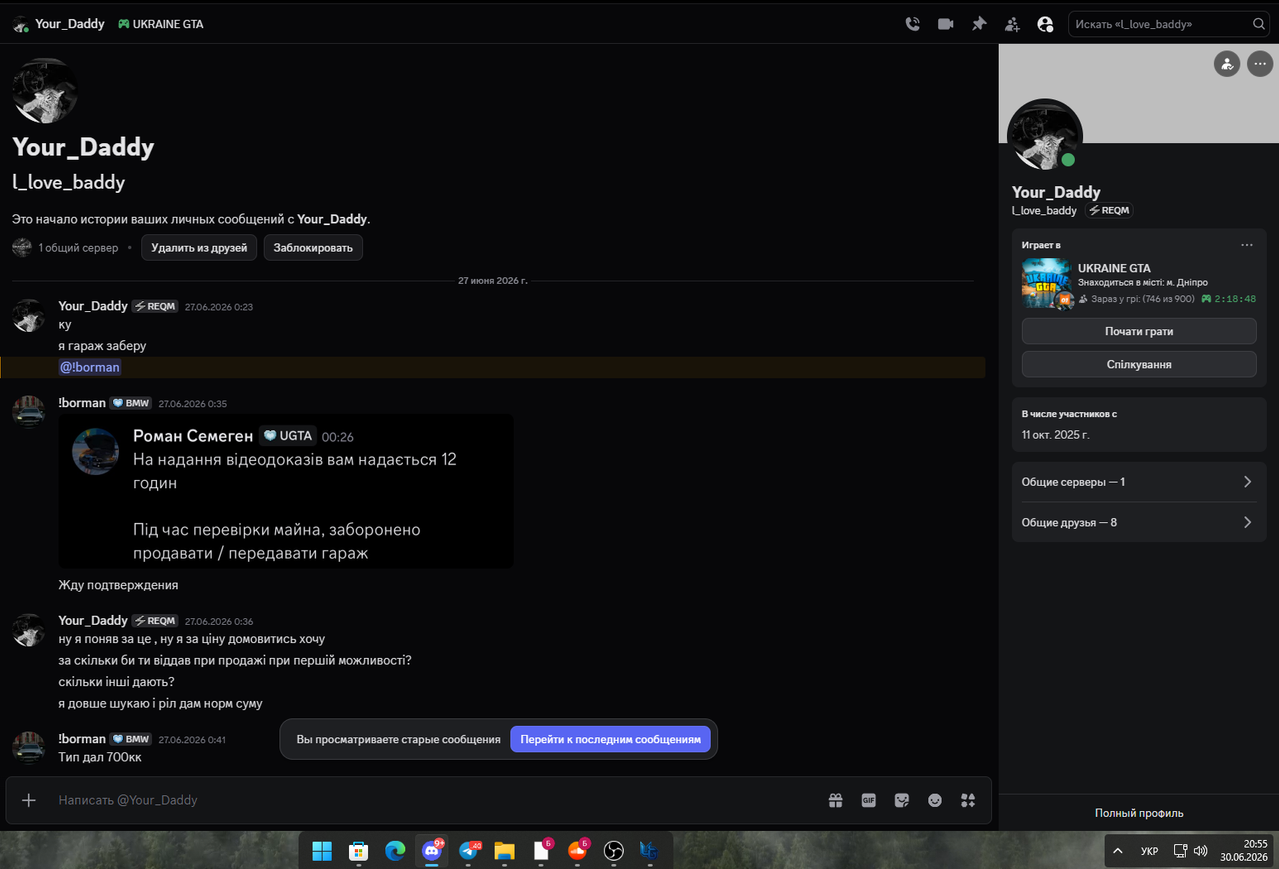Viewport: 1279px width, 869px height.
Task: Open Telegram from the taskbar
Action: (x=469, y=851)
